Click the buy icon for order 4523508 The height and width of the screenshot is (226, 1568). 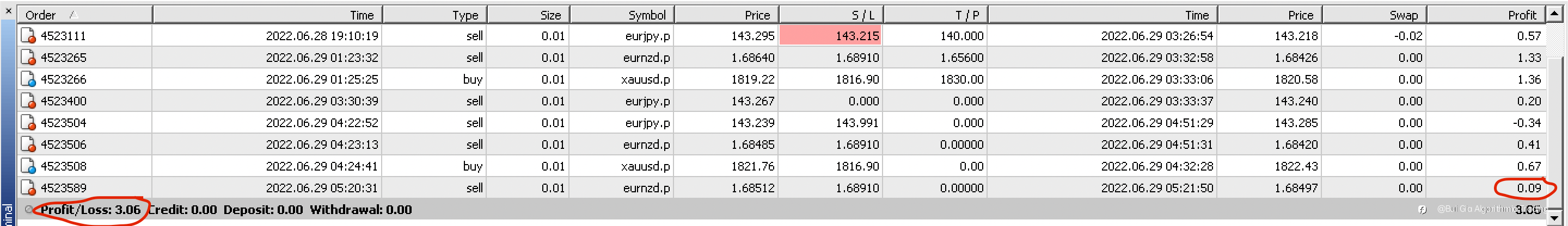coord(28,166)
